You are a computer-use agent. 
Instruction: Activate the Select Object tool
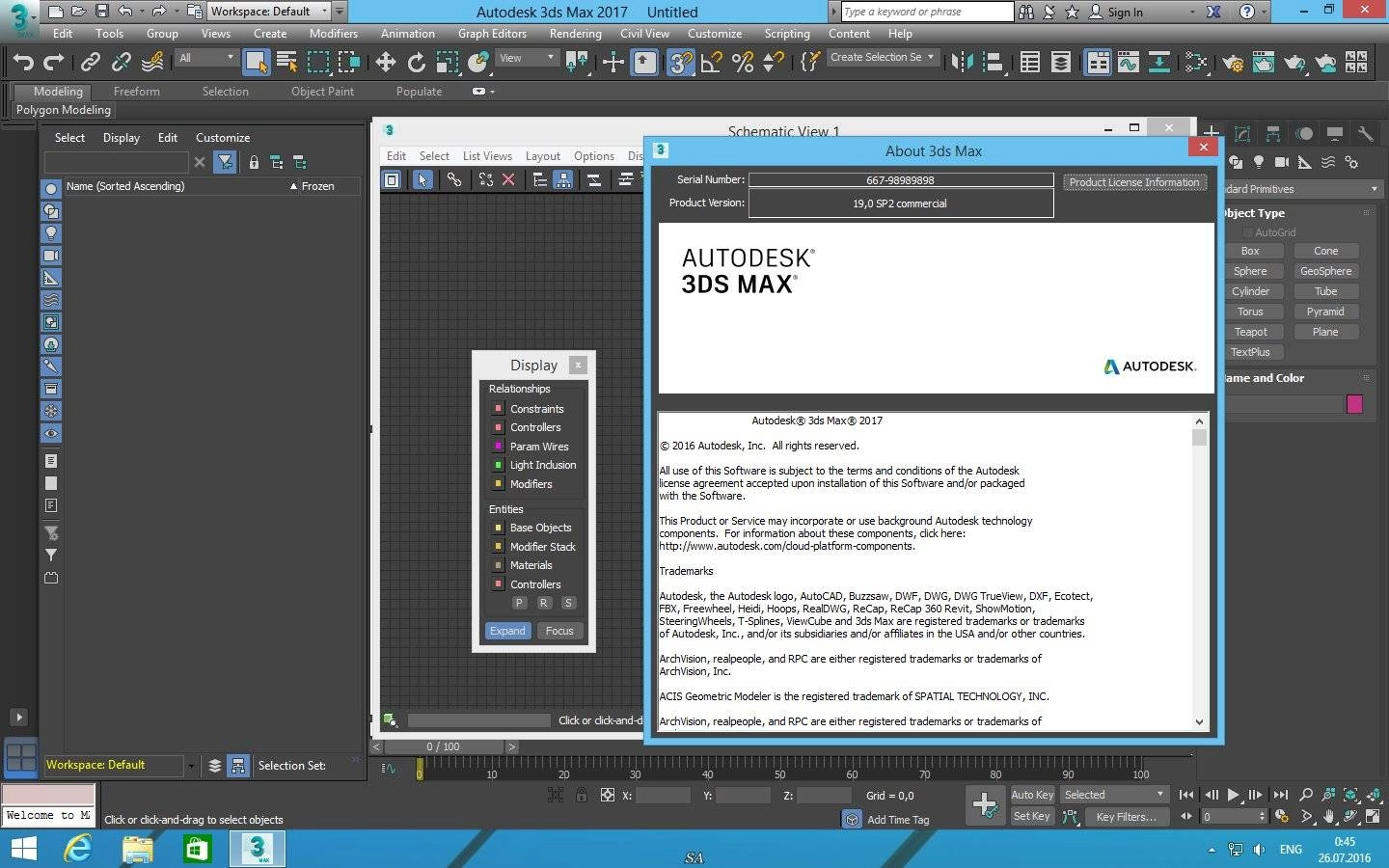[x=256, y=63]
